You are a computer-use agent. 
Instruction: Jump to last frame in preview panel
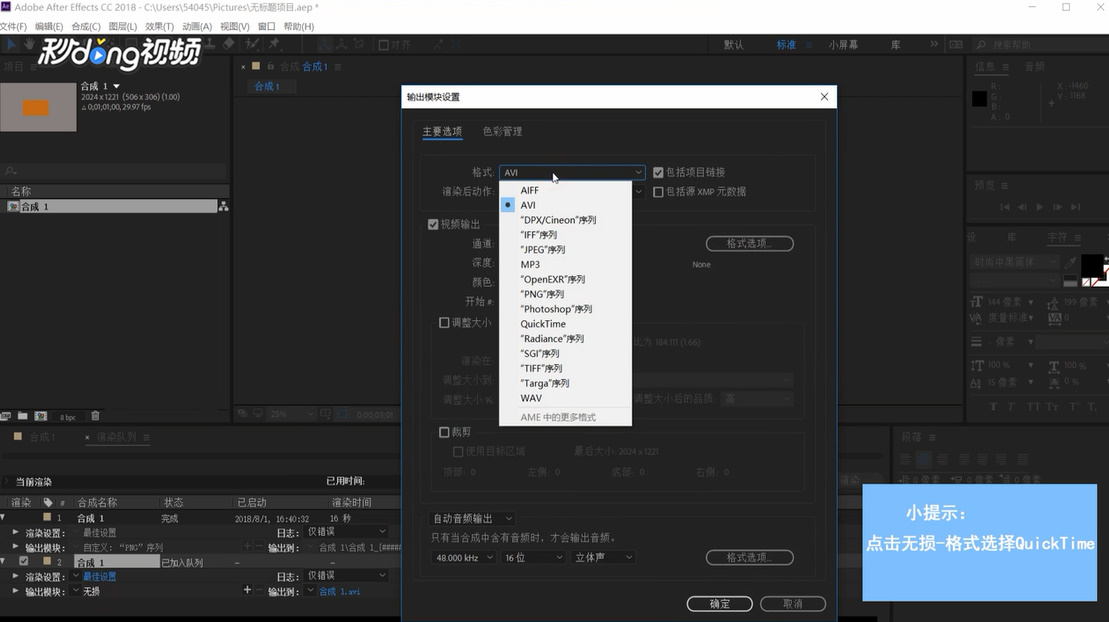tap(1076, 207)
